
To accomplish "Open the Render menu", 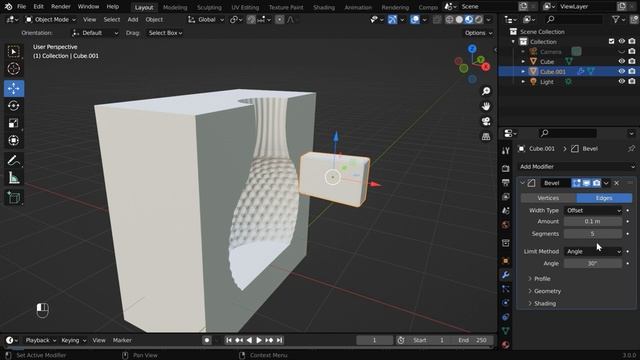I will (61, 7).
